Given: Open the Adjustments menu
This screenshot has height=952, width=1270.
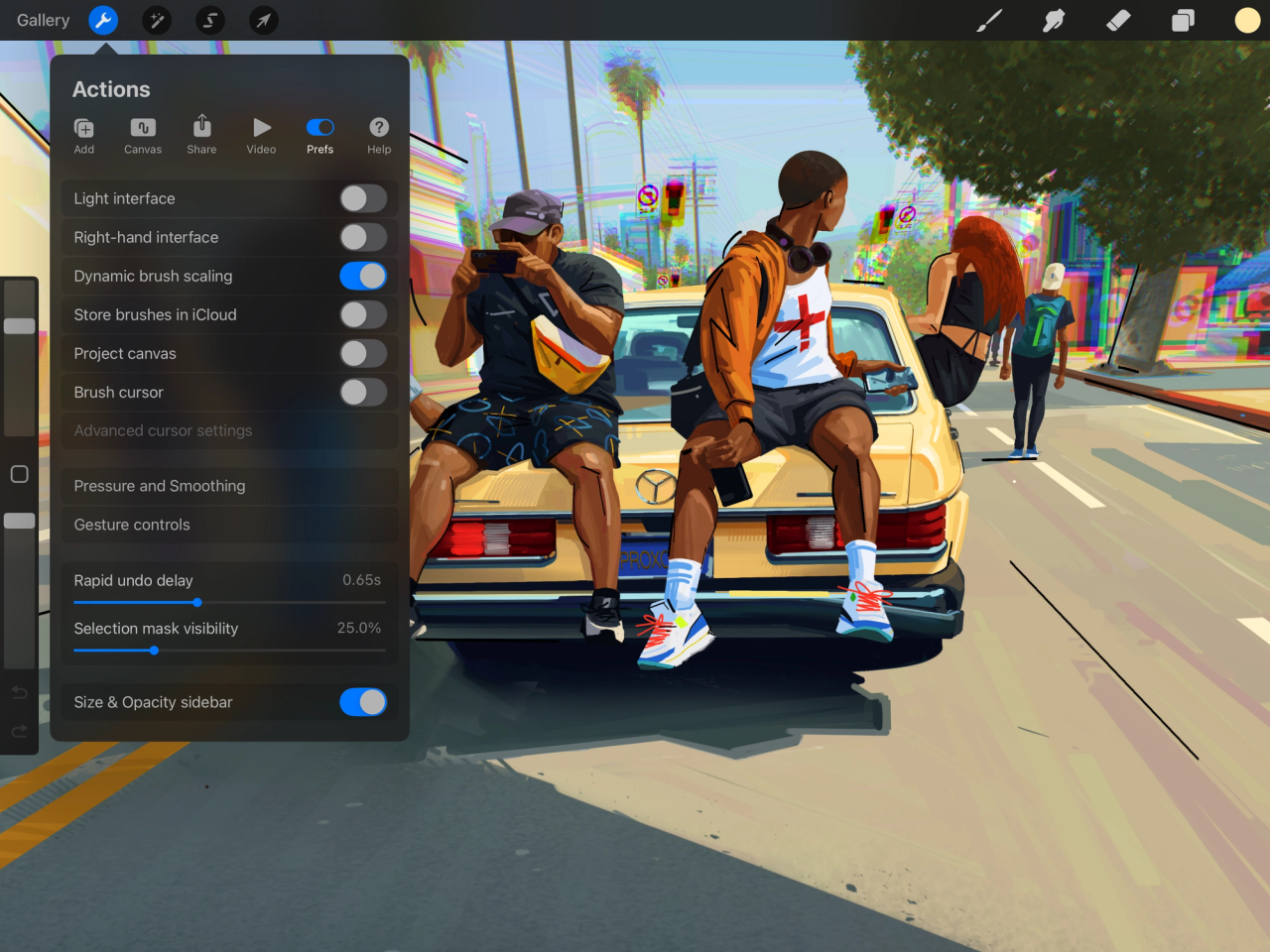Looking at the screenshot, I should click(157, 20).
